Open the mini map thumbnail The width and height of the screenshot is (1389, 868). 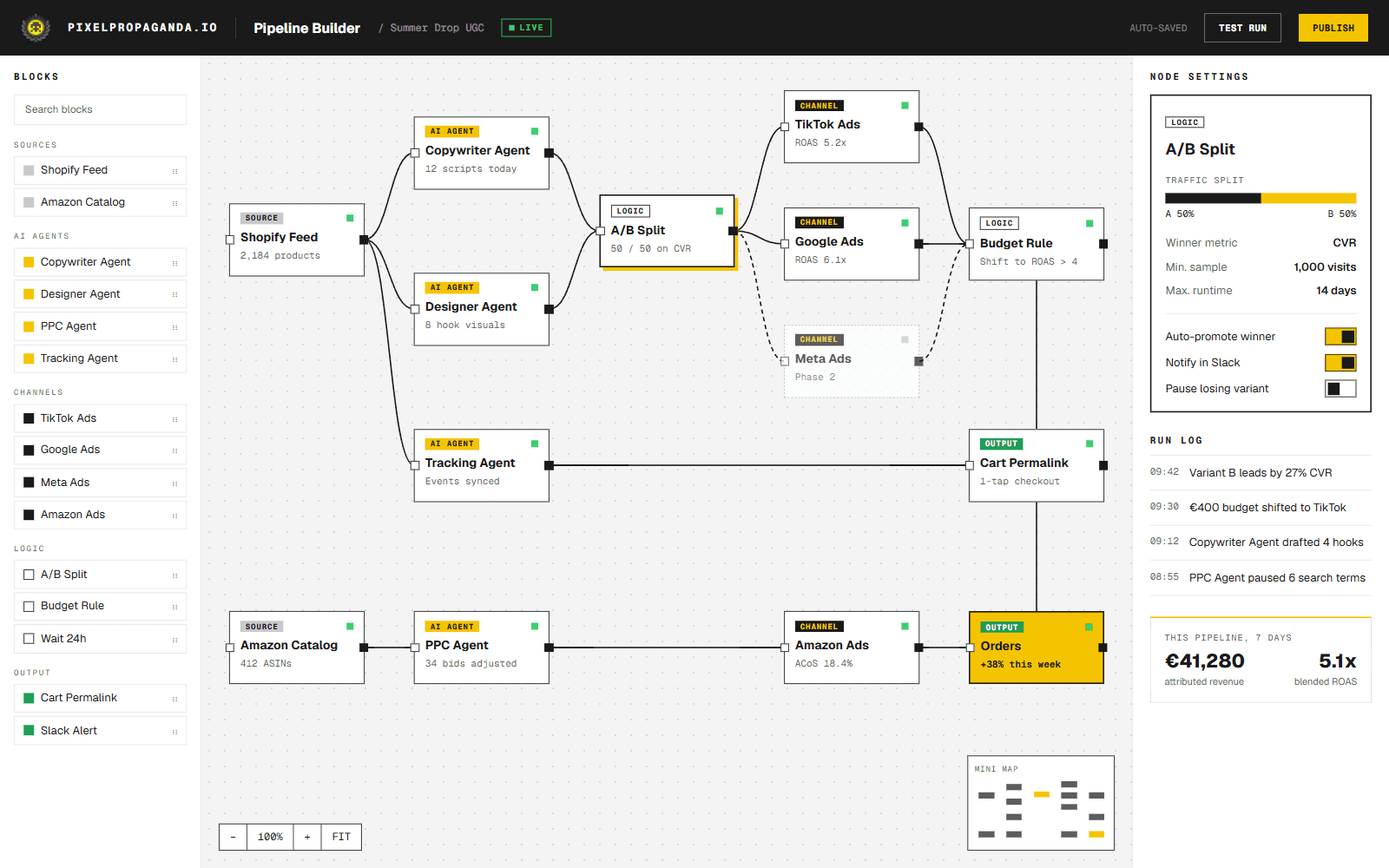1041,803
